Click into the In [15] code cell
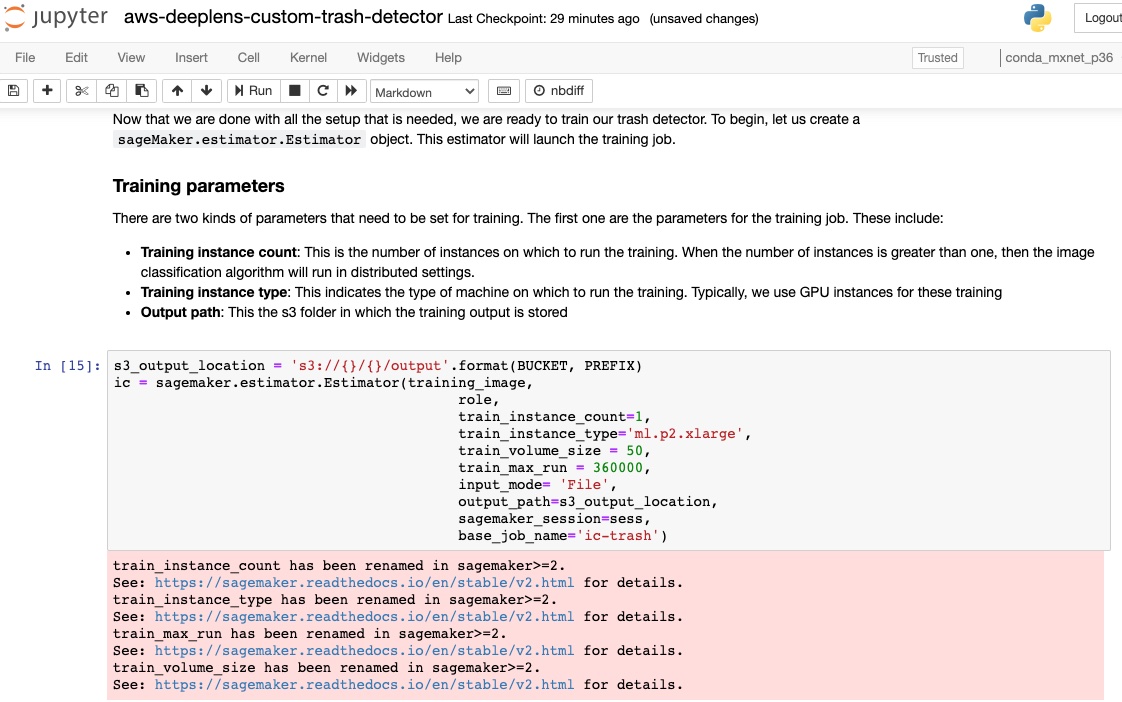 609,451
